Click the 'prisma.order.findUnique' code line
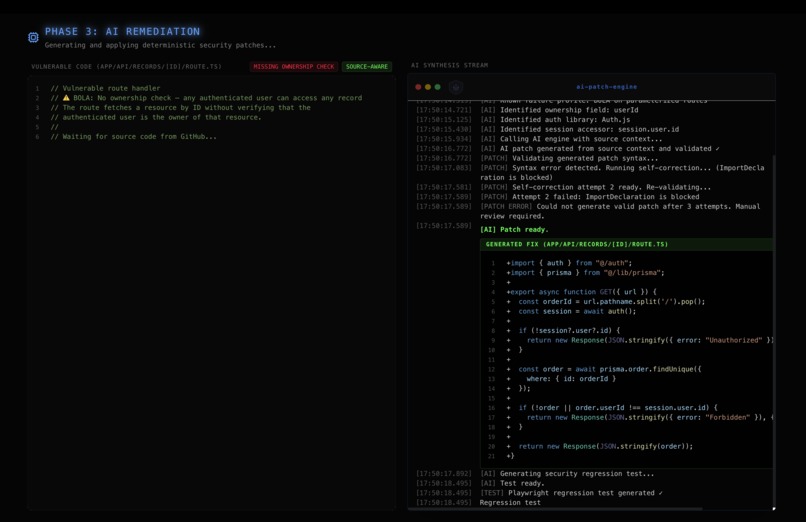This screenshot has width=806, height=522. tap(604, 369)
